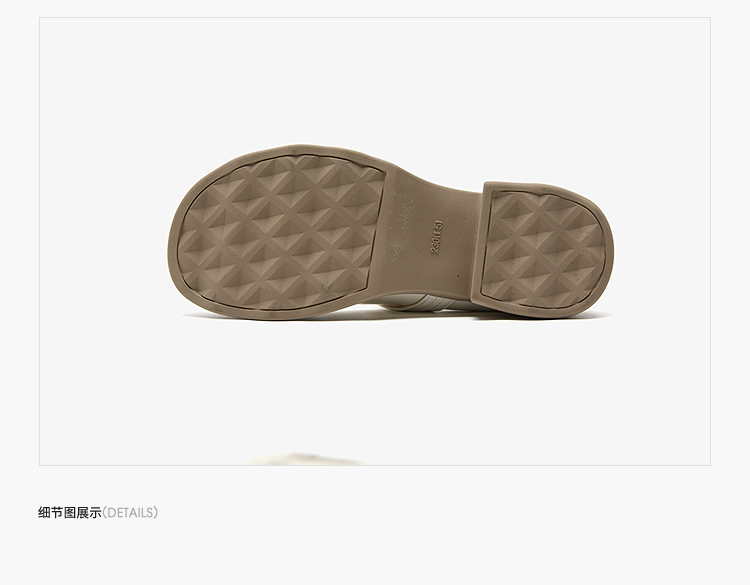Select the heel diamond tread pattern
The height and width of the screenshot is (585, 750).
543,250
